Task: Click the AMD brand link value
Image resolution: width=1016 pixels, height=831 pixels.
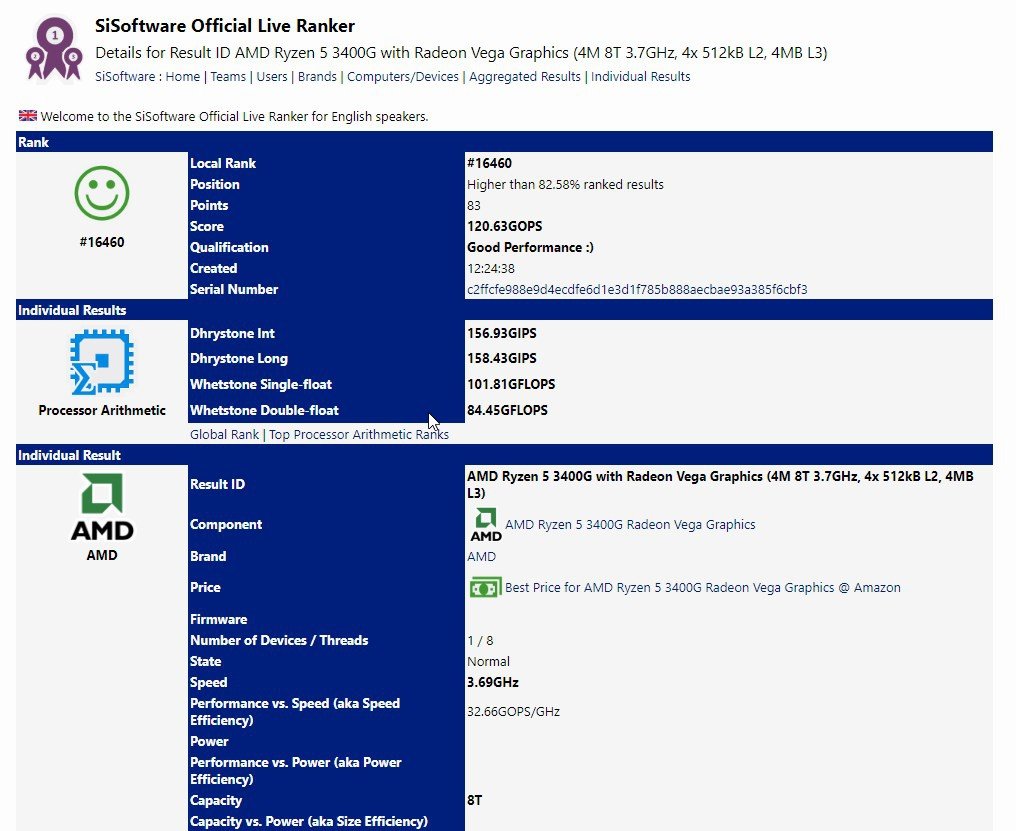Action: tap(481, 556)
